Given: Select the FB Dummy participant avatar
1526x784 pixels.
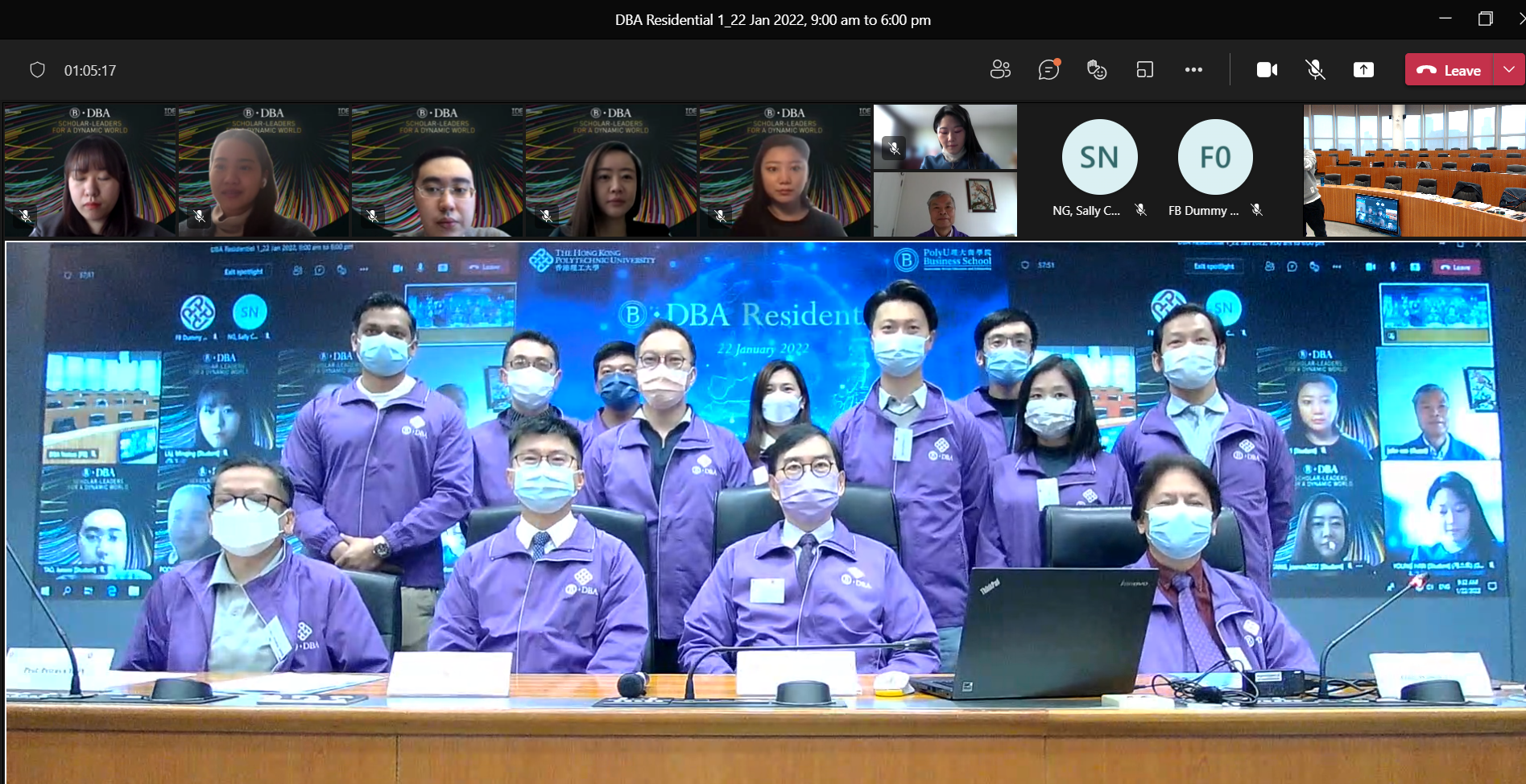Looking at the screenshot, I should point(1215,157).
